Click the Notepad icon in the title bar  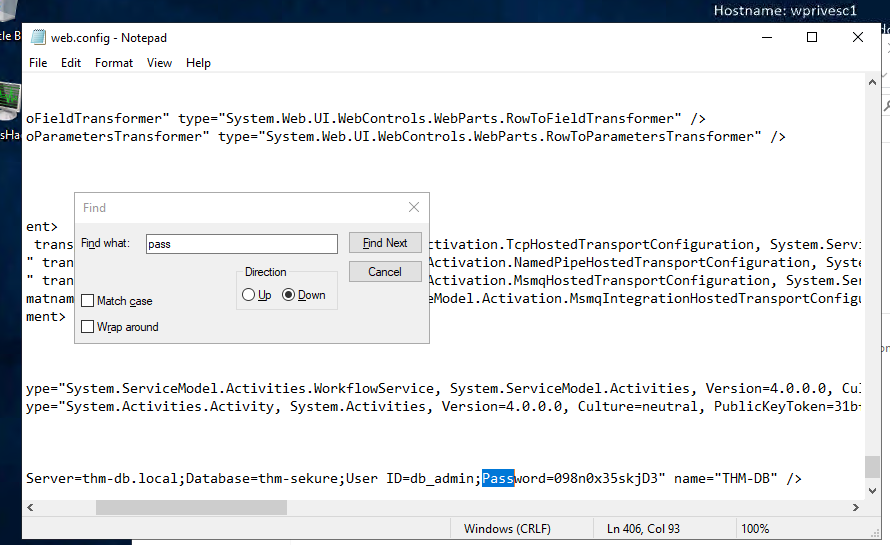click(38, 38)
